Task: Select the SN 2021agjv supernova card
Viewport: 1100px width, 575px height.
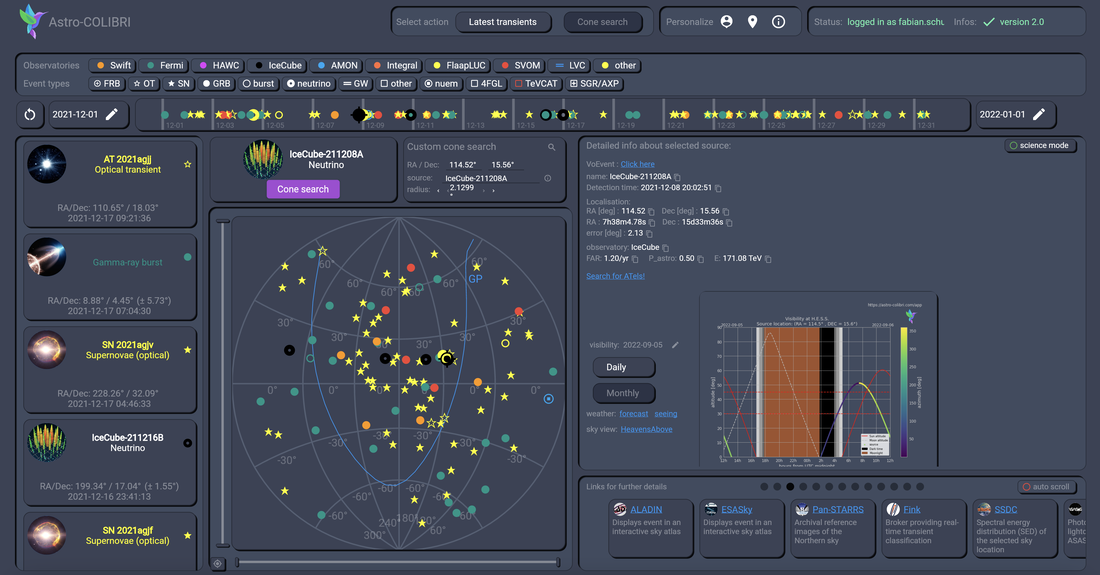Action: [110, 369]
